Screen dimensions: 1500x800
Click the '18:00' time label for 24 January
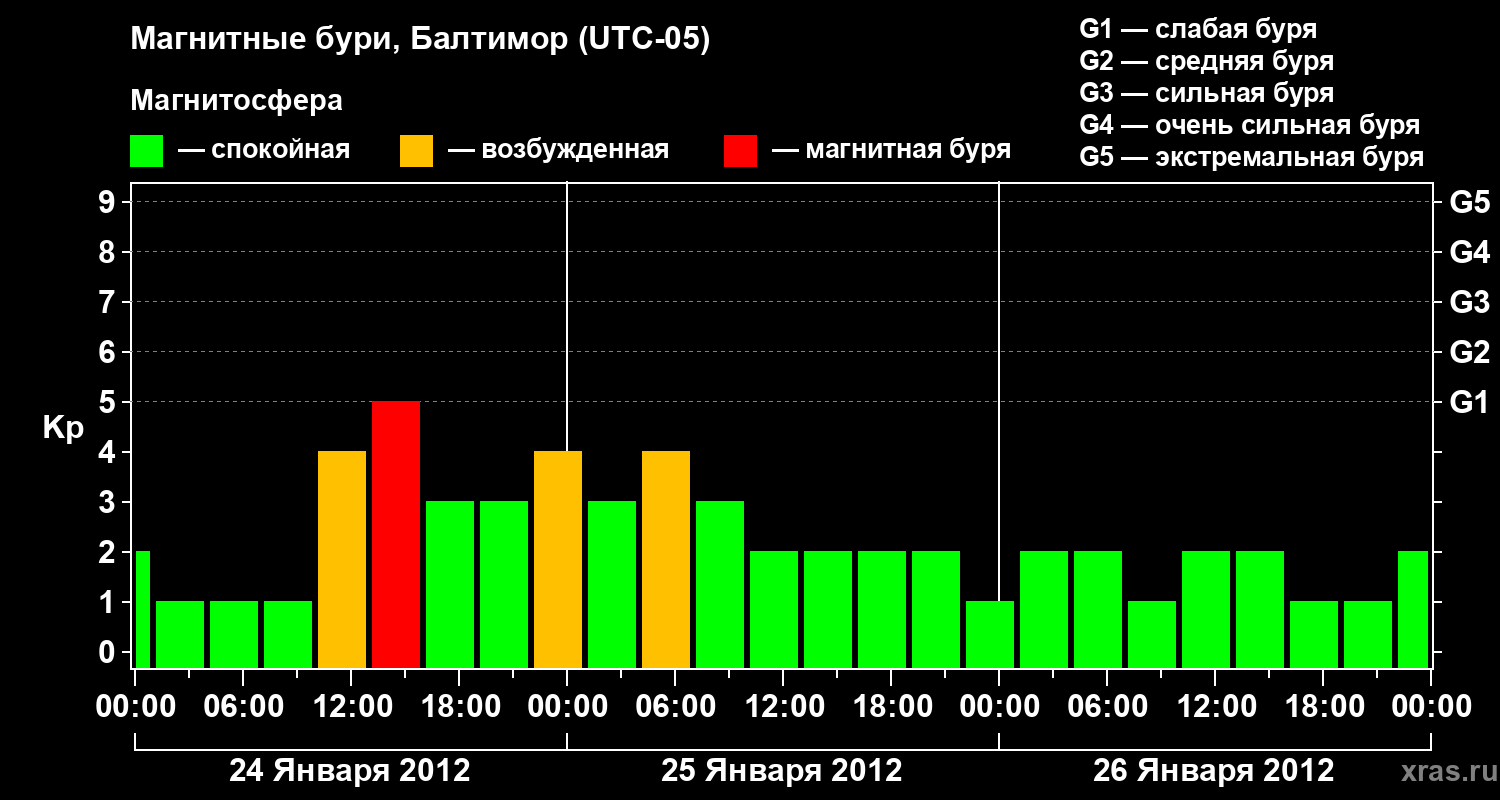[x=459, y=706]
